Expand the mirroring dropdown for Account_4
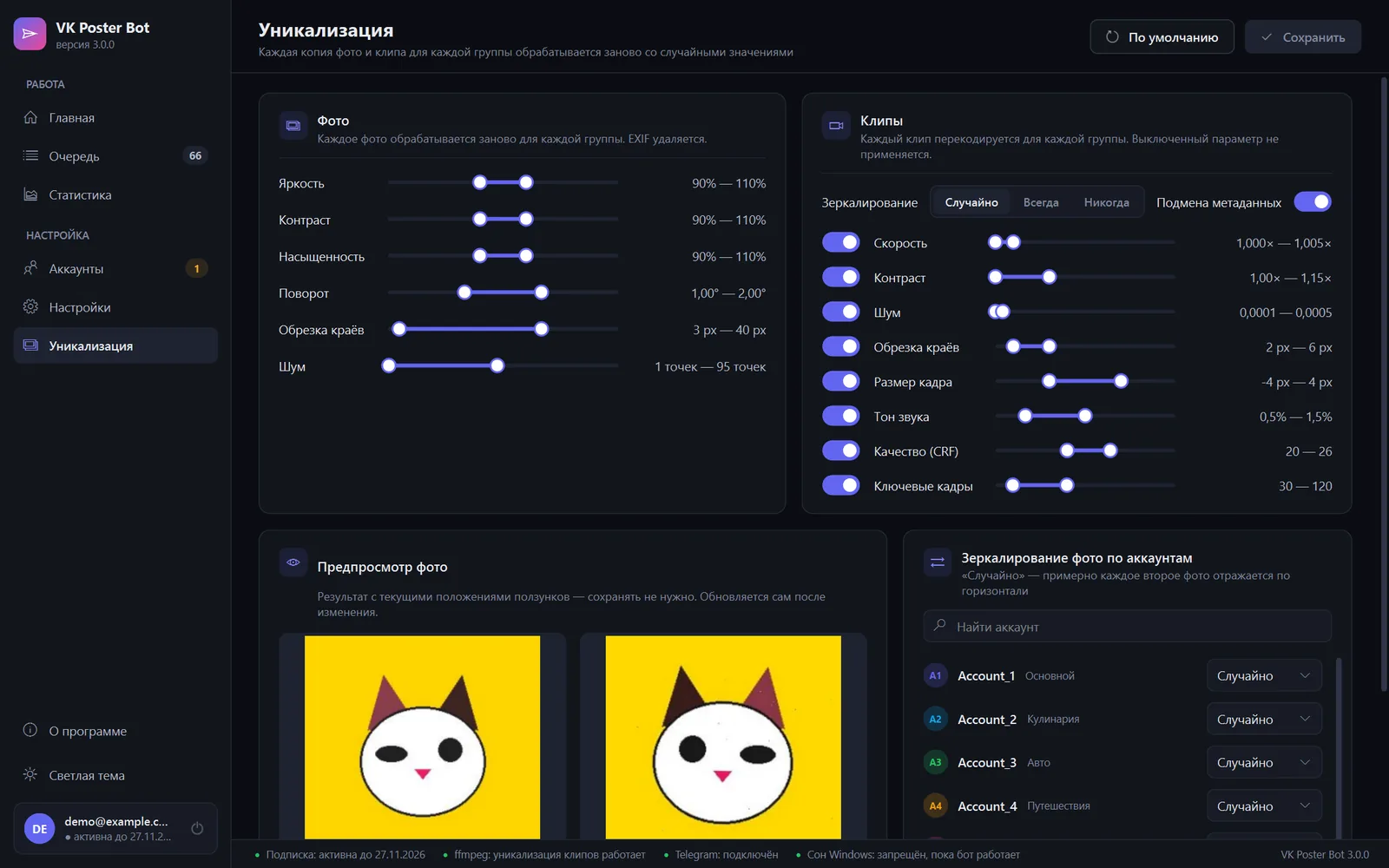The image size is (1389, 868). coord(1264,806)
